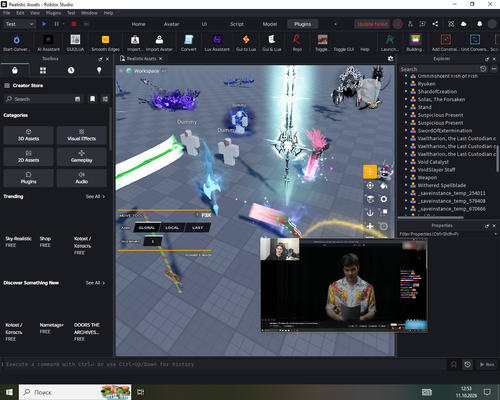Select the F3X Material gear tool icon

[x=384, y=199]
